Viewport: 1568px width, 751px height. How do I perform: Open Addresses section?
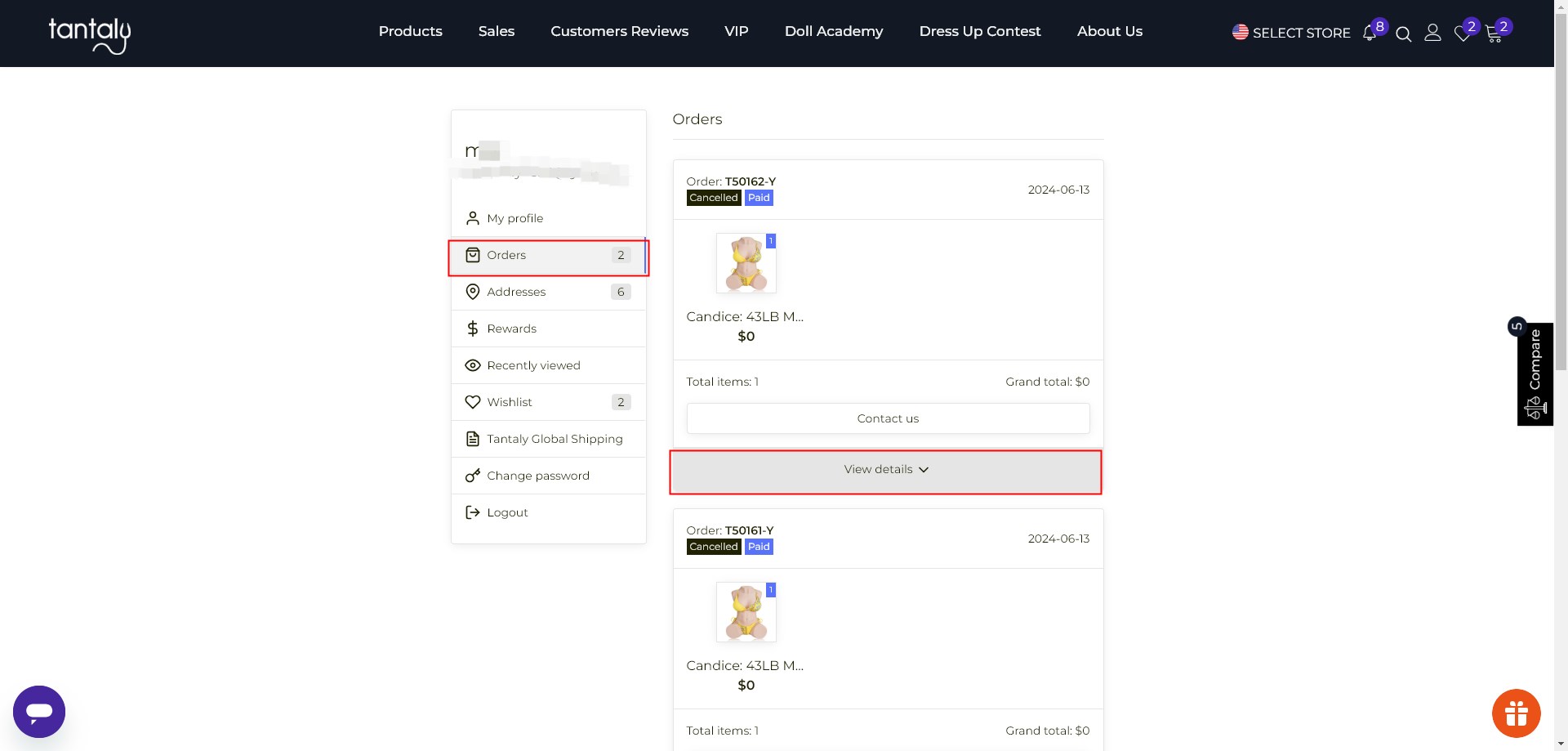[x=516, y=292]
